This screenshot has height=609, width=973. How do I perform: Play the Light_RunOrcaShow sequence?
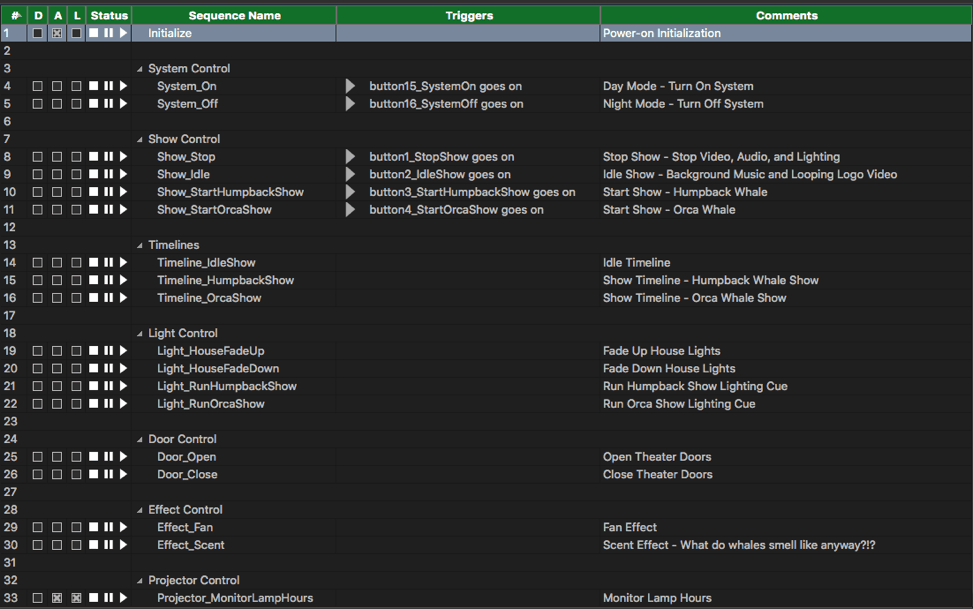pos(123,404)
